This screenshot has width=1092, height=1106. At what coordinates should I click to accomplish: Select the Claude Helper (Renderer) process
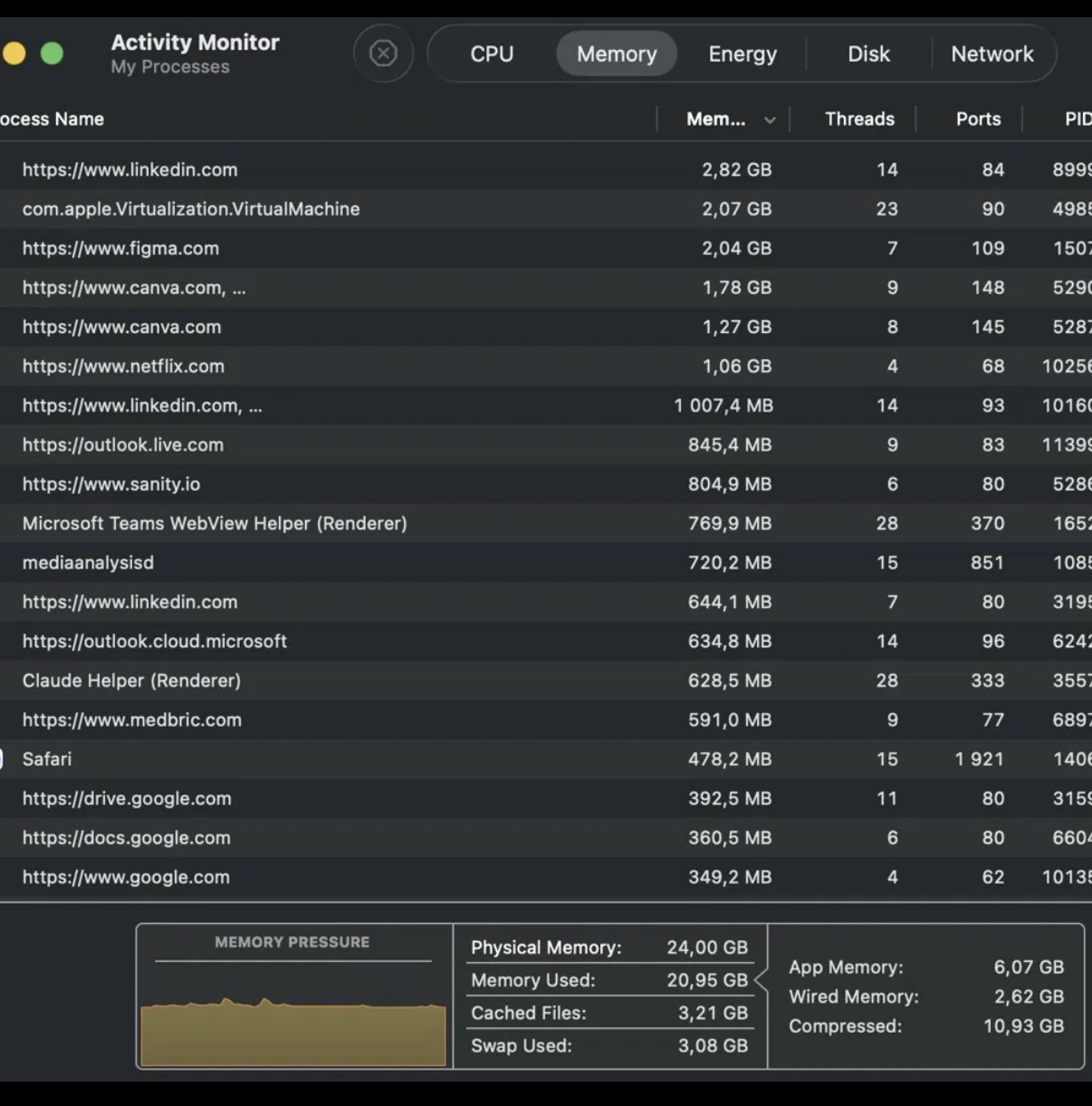click(546, 681)
